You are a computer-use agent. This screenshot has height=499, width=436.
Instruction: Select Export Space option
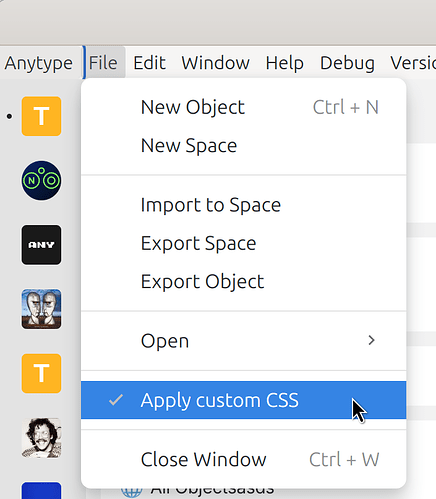pos(243,243)
